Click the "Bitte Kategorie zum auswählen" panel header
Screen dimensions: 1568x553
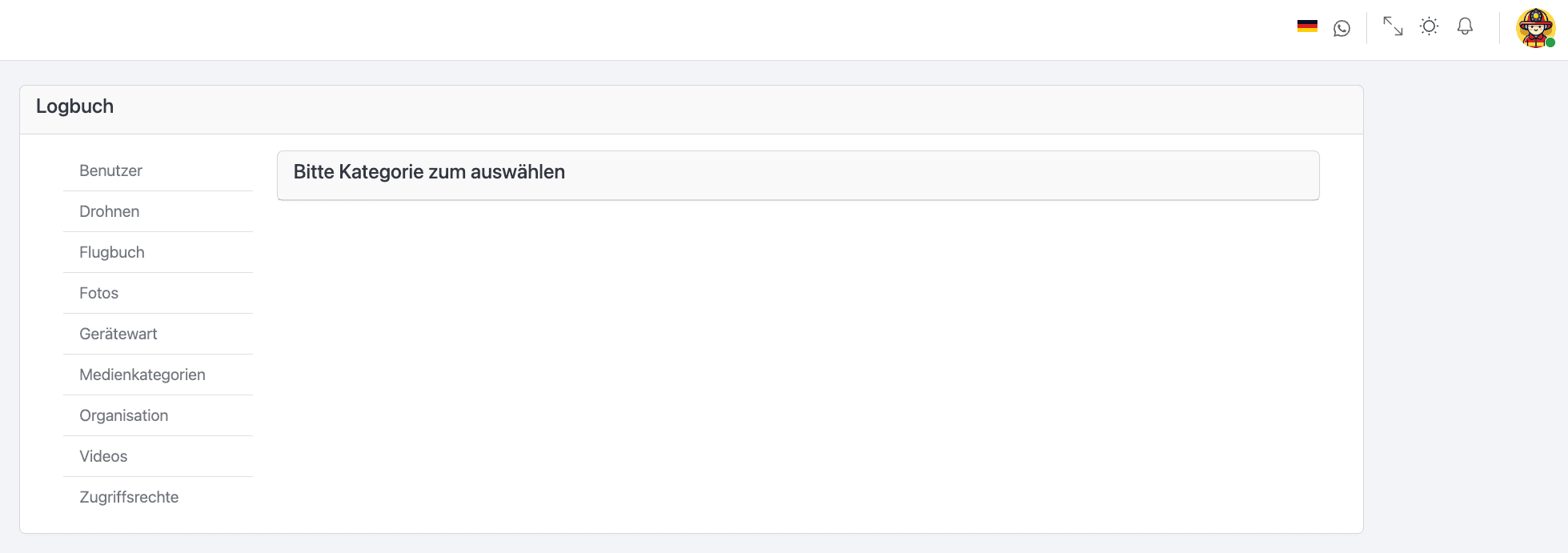[429, 172]
